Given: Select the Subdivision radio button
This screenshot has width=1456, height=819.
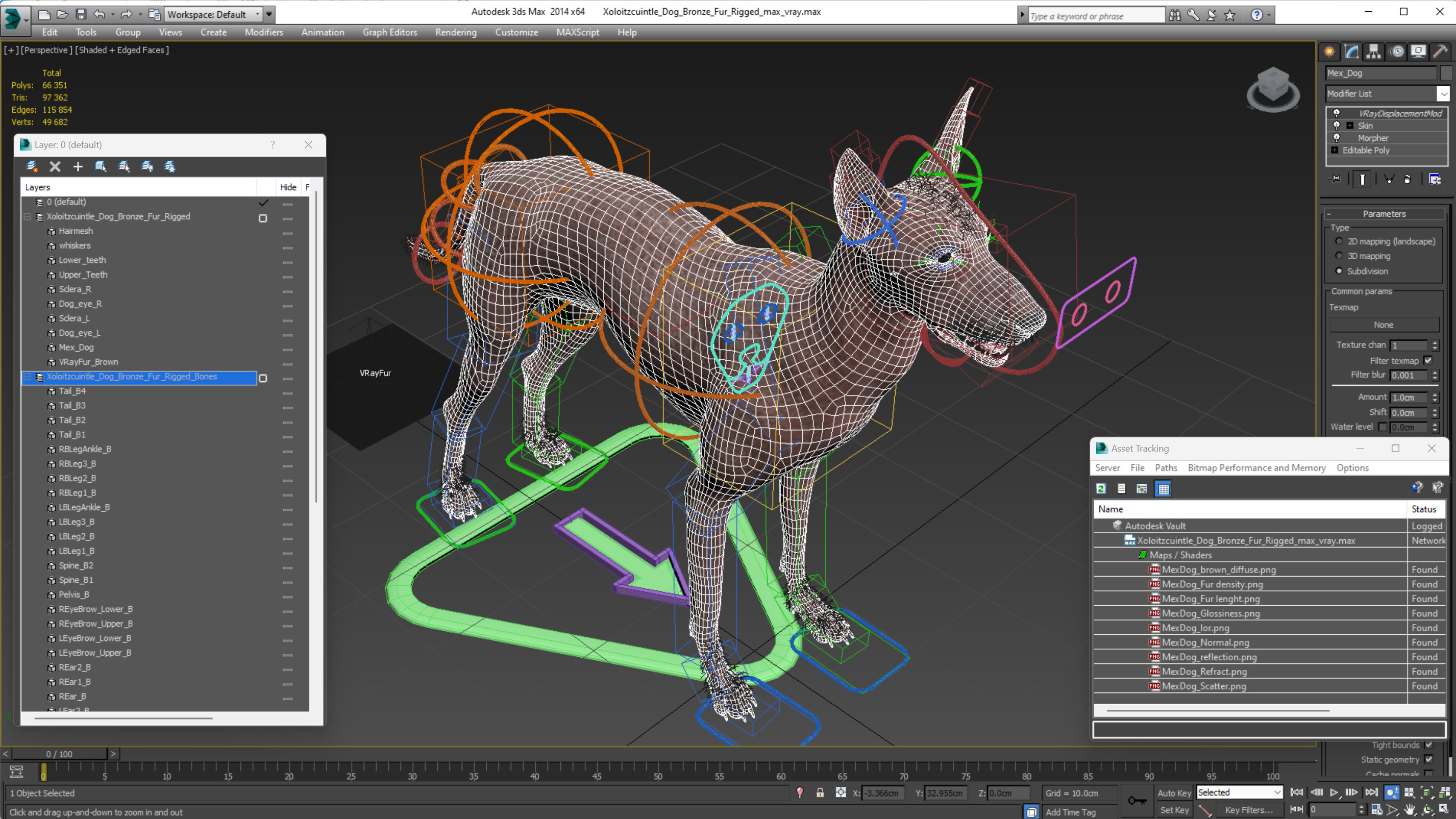Looking at the screenshot, I should pos(1339,271).
